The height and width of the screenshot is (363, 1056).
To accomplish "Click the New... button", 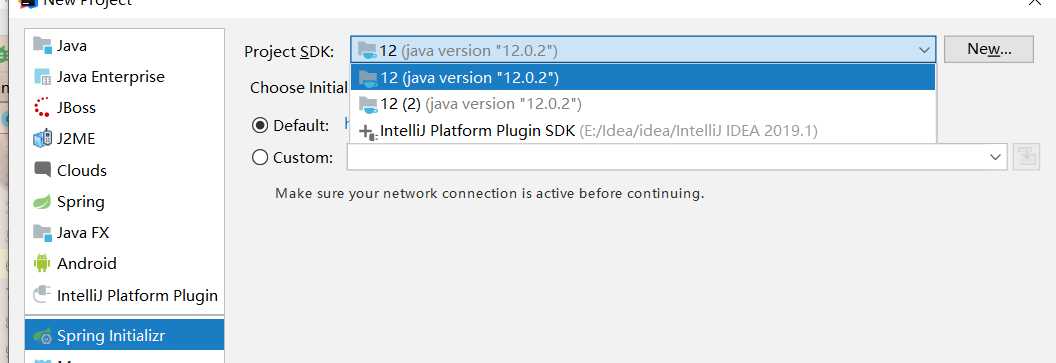I will (x=989, y=49).
